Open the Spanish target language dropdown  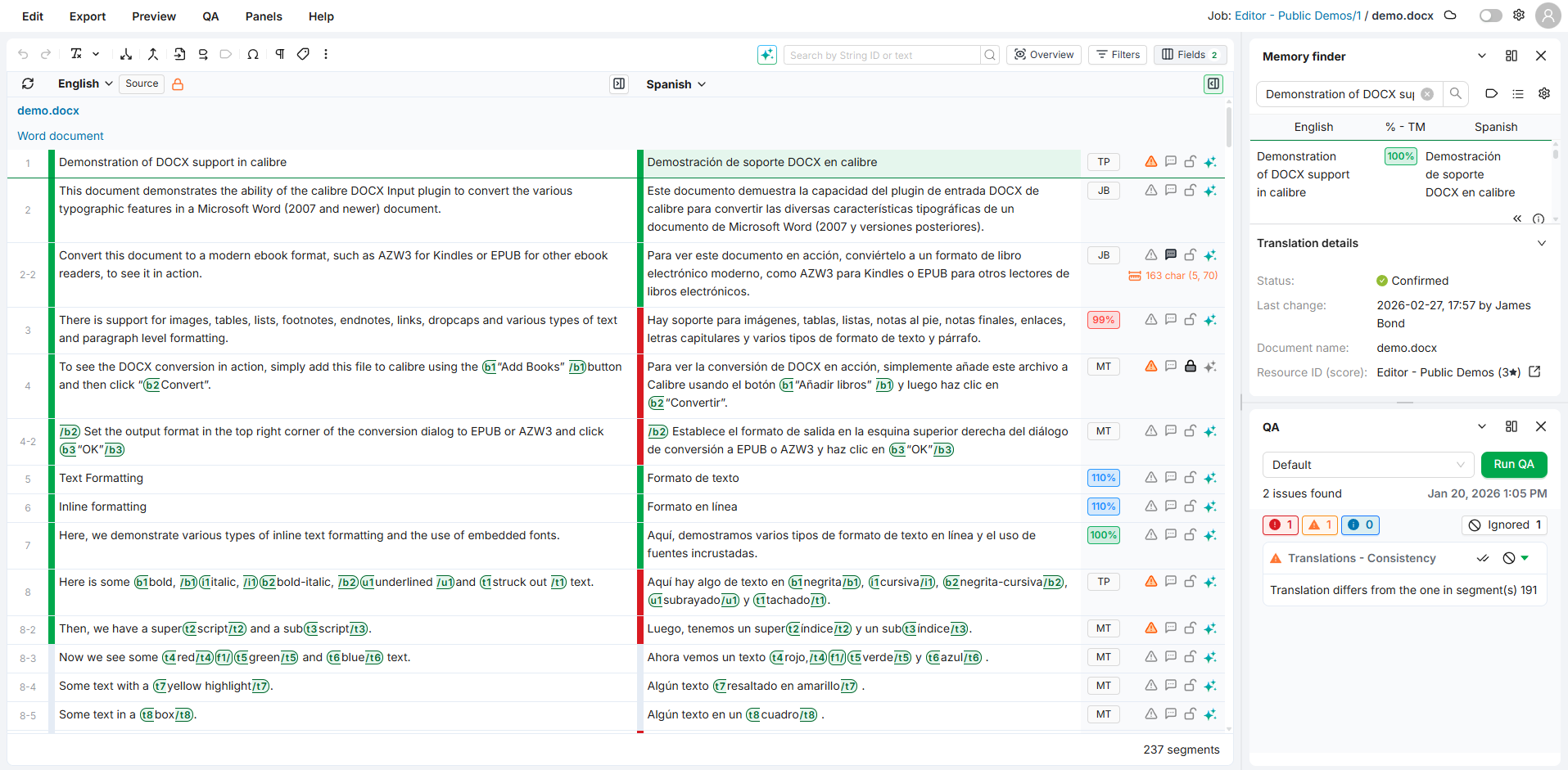676,84
